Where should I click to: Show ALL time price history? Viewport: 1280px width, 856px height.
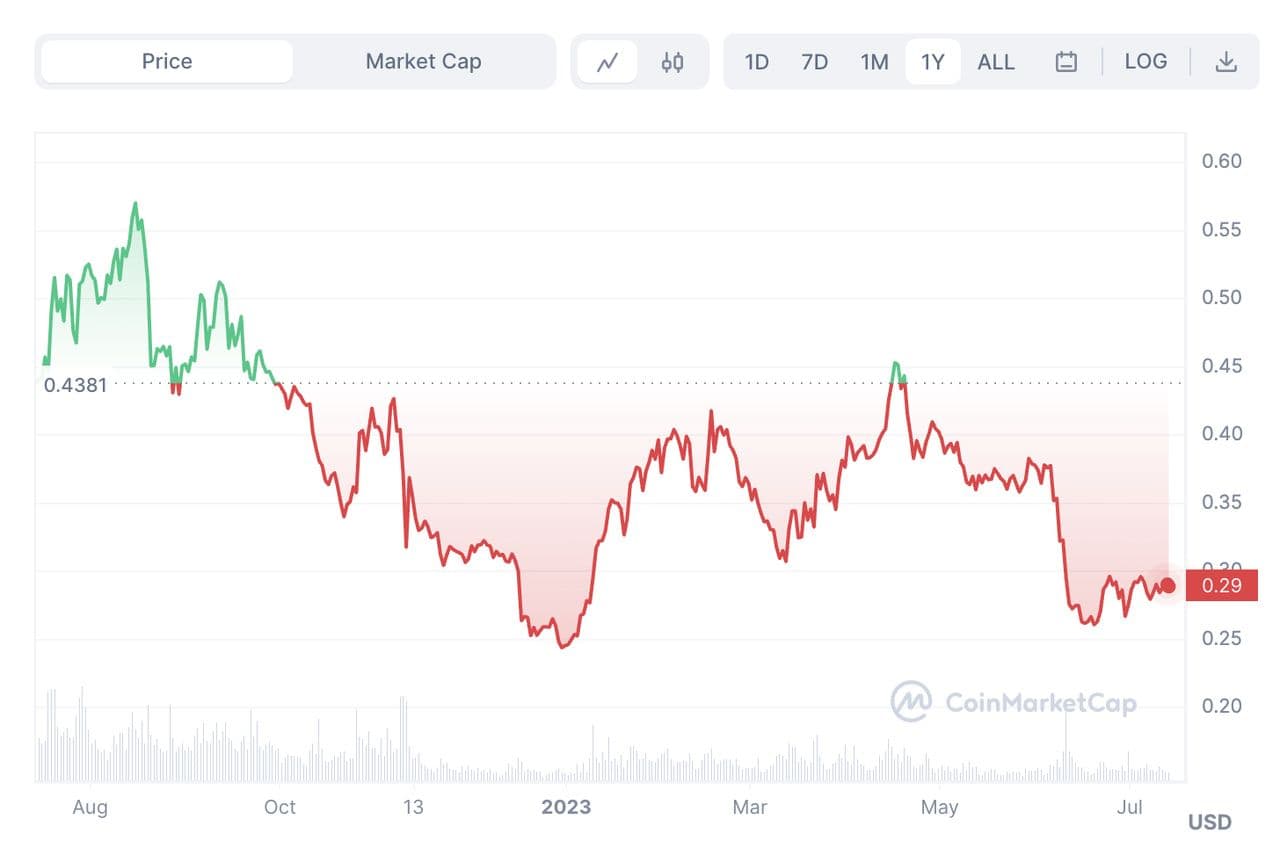[x=995, y=62]
